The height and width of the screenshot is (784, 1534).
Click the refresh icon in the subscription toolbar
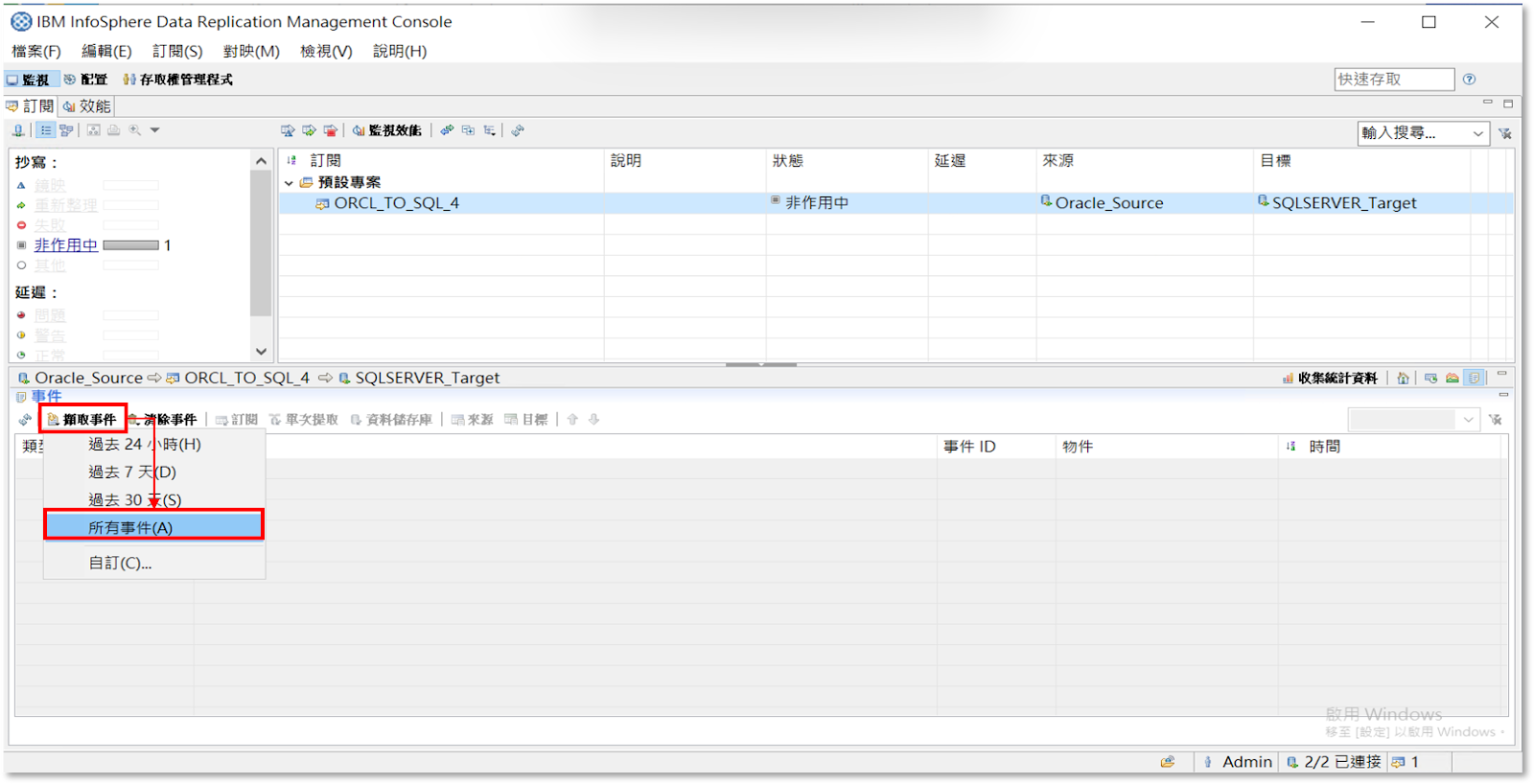coord(518,130)
